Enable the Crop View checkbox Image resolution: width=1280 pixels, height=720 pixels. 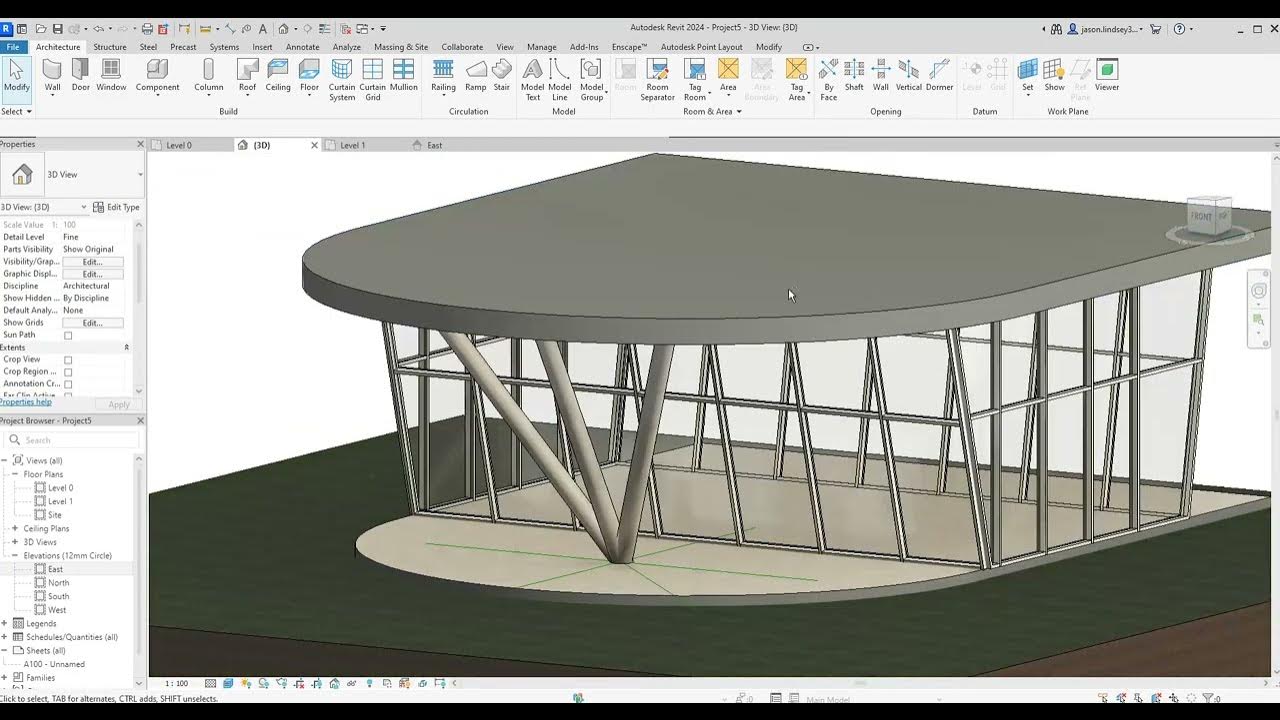[x=68, y=360]
